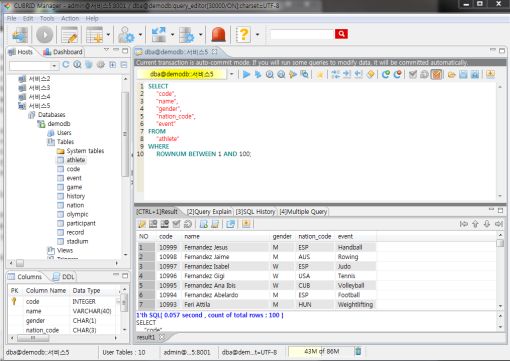Screen dimensions: 510x361
Task: Click the toolbar search input field
Action: pyautogui.click(x=302, y=34)
